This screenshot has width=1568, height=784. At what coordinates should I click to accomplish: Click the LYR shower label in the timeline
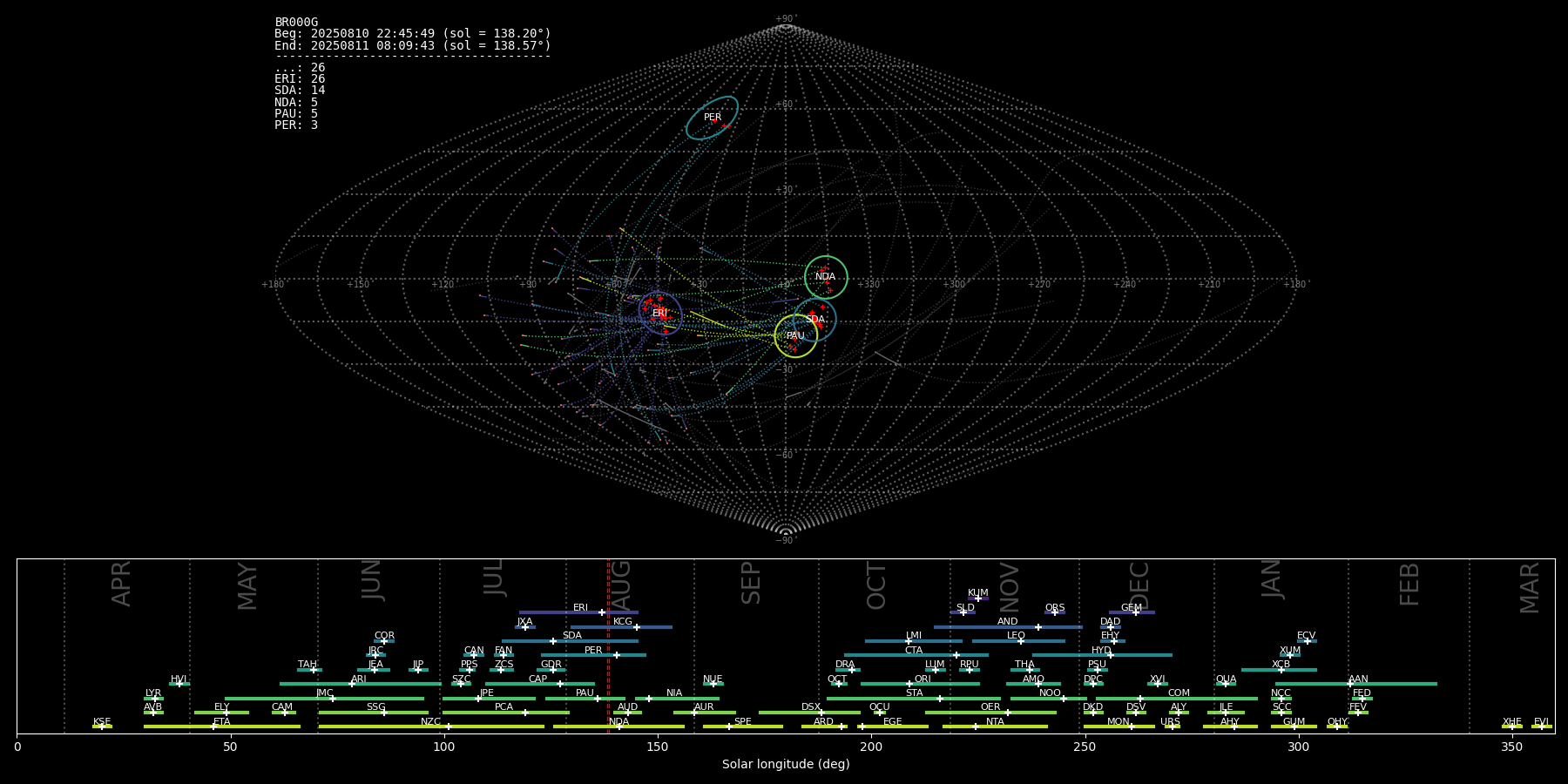153,693
